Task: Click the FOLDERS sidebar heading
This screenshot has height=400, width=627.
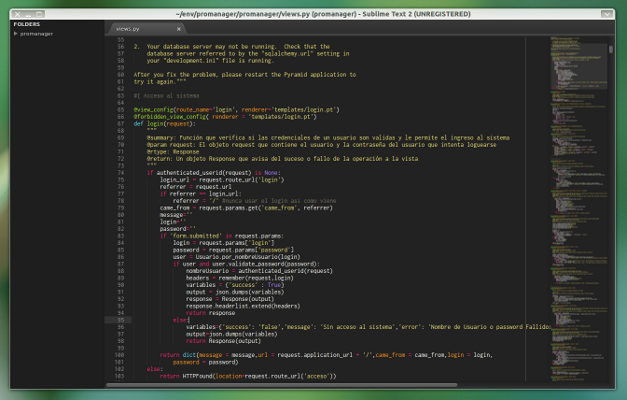Action: tap(27, 24)
